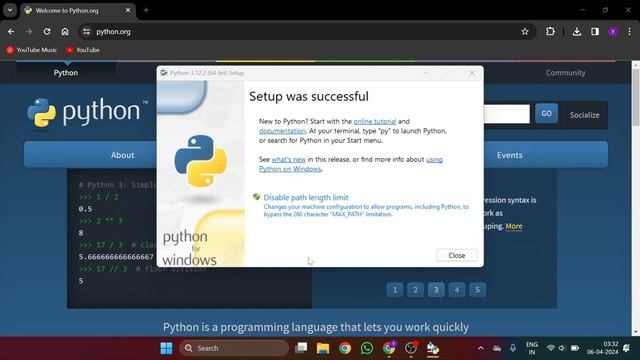Open File Explorer from the taskbar
The image size is (640, 360).
[323, 348]
